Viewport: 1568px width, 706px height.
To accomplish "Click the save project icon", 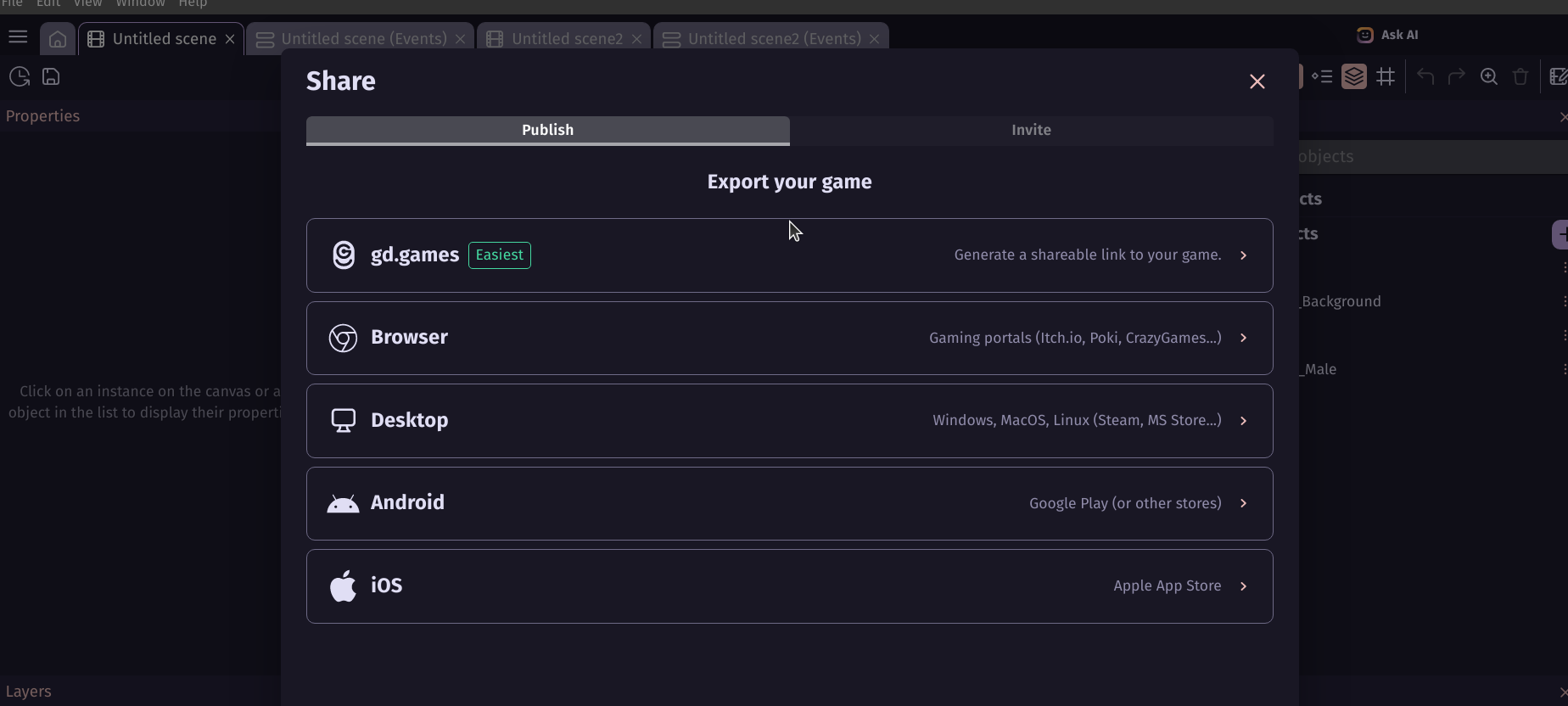I will 51,76.
